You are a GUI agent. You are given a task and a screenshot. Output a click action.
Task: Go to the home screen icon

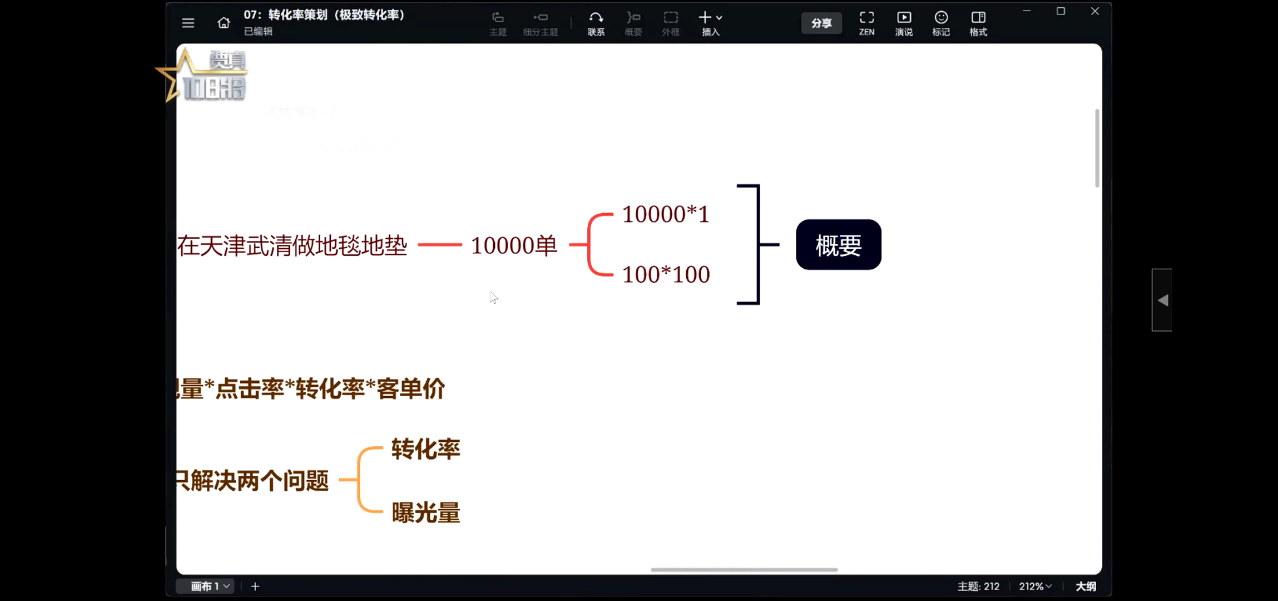(223, 23)
